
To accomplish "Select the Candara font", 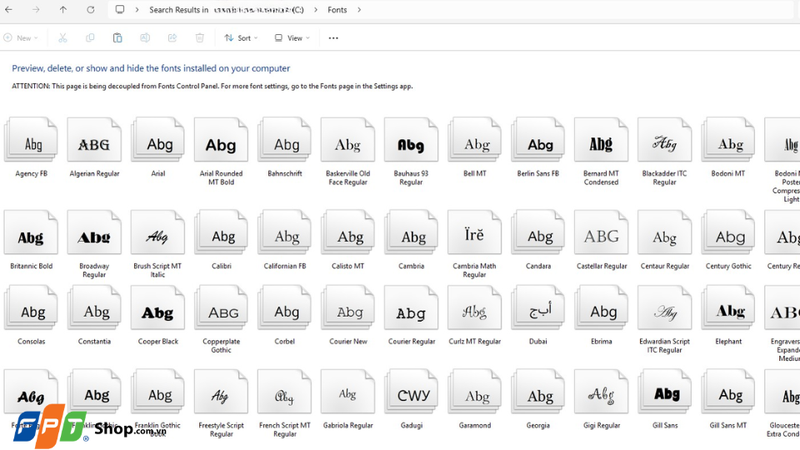I will click(538, 240).
